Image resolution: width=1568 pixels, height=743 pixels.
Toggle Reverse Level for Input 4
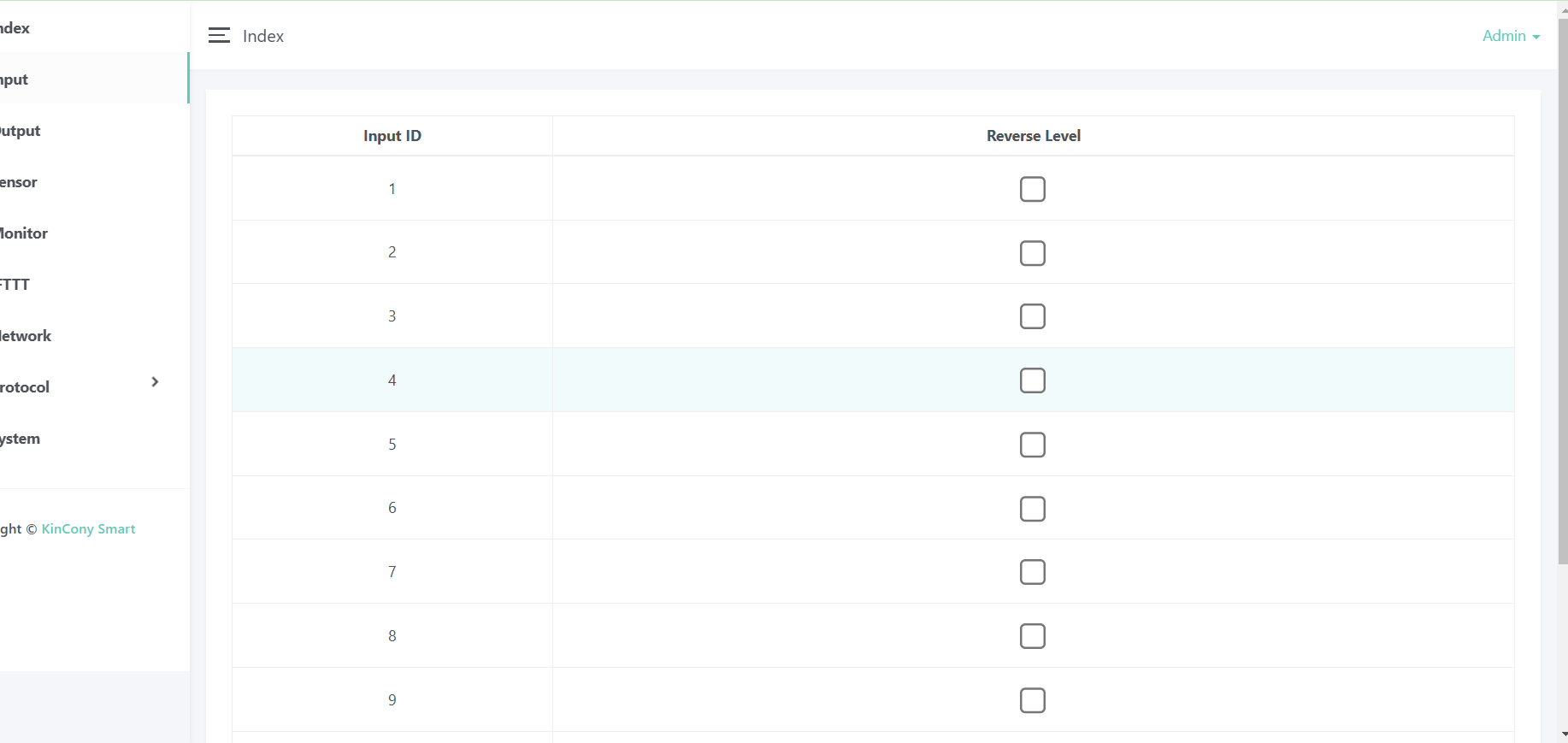click(1032, 380)
